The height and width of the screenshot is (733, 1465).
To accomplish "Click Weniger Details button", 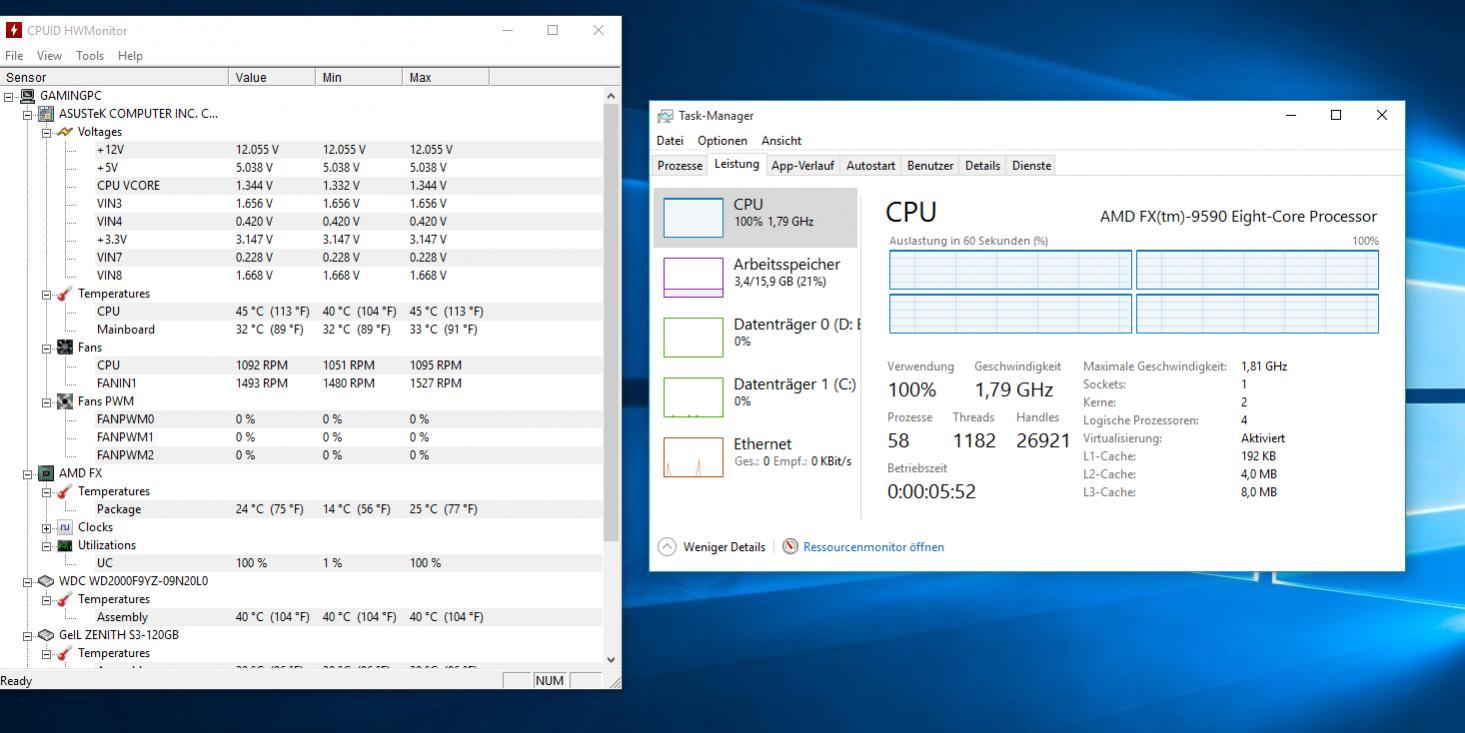I will coord(714,547).
